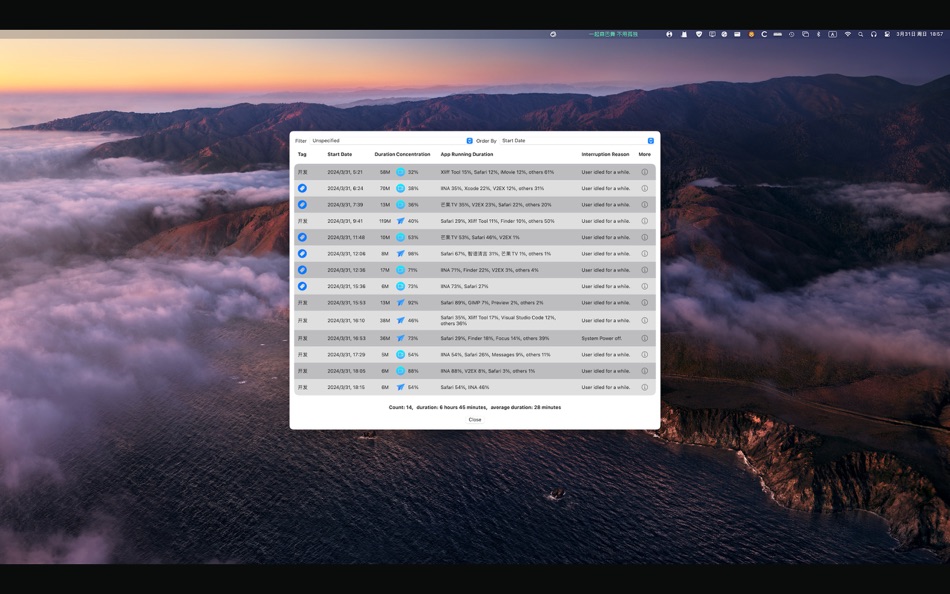Open info details for the 12:06 session
Screen dimensions: 950x594
(645, 254)
